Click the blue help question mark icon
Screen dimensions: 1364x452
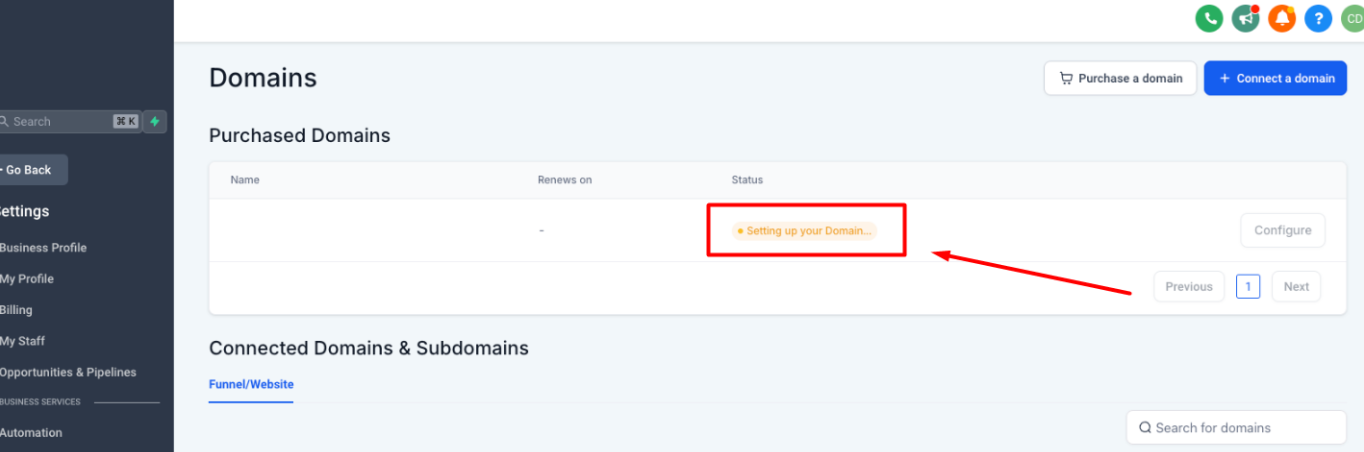(x=1318, y=18)
